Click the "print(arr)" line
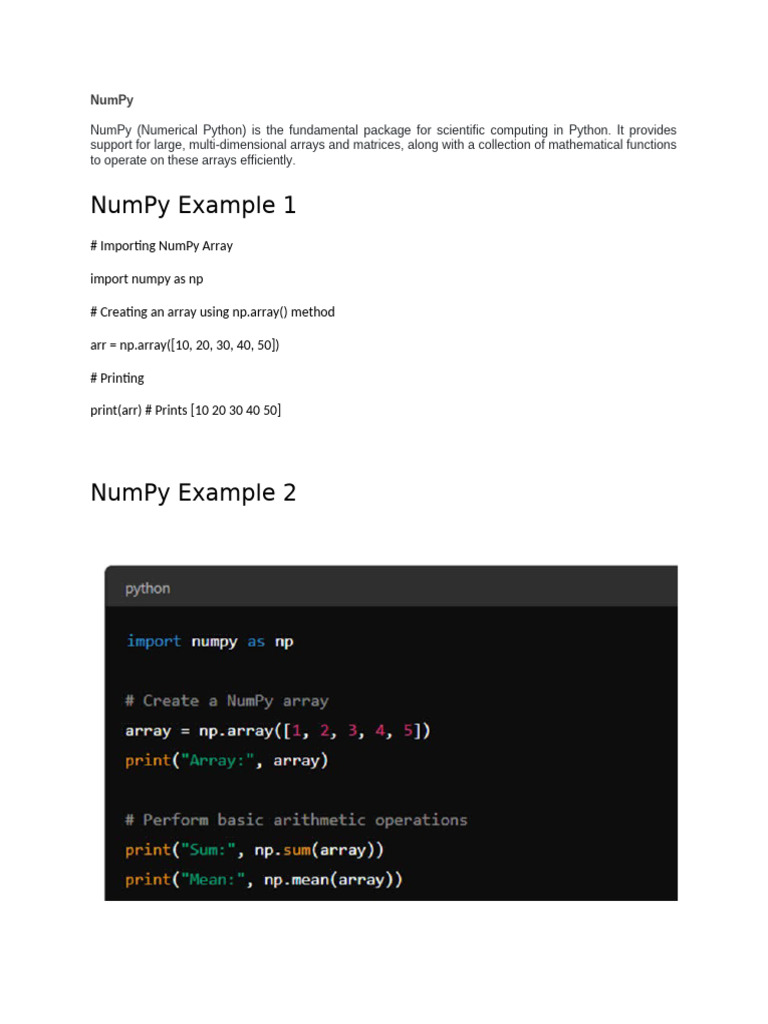768x1024 pixels. point(185,410)
